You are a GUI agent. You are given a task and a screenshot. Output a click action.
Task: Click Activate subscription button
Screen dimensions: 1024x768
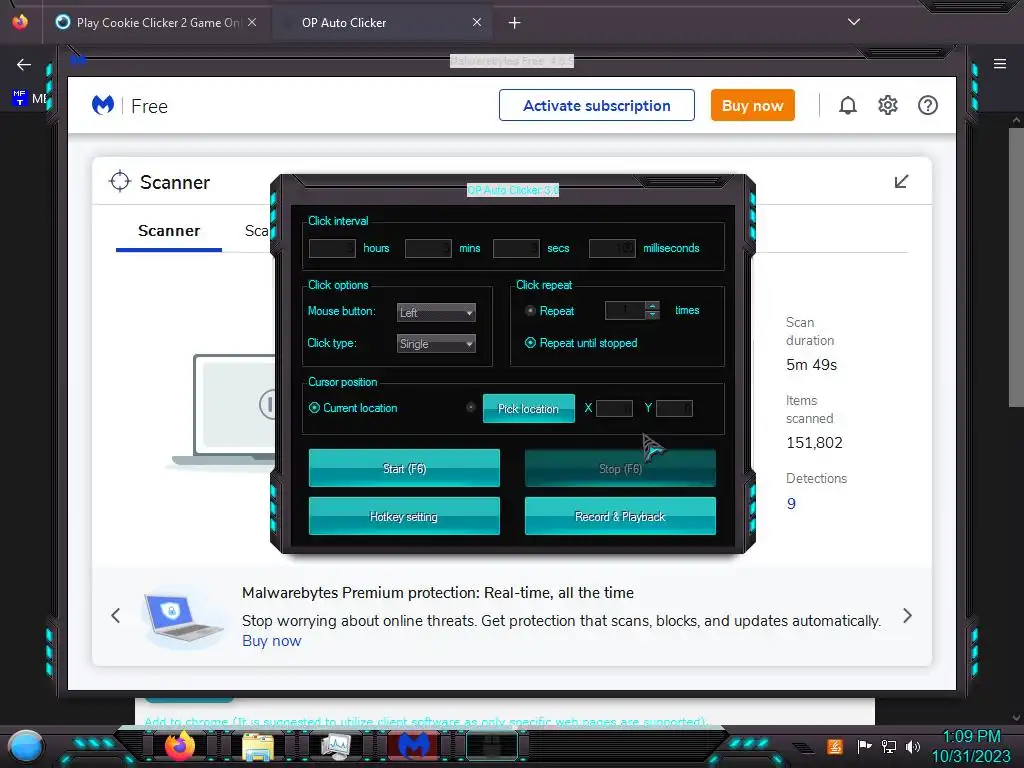(x=597, y=105)
